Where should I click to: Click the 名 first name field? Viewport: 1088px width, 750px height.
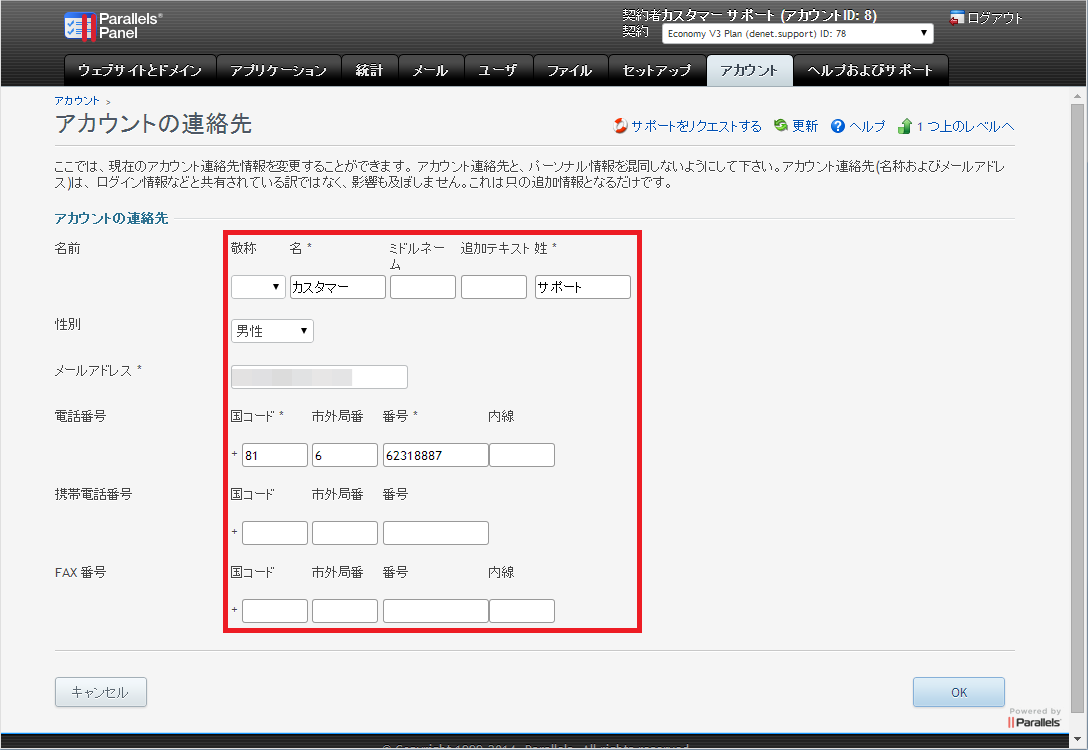pos(338,287)
